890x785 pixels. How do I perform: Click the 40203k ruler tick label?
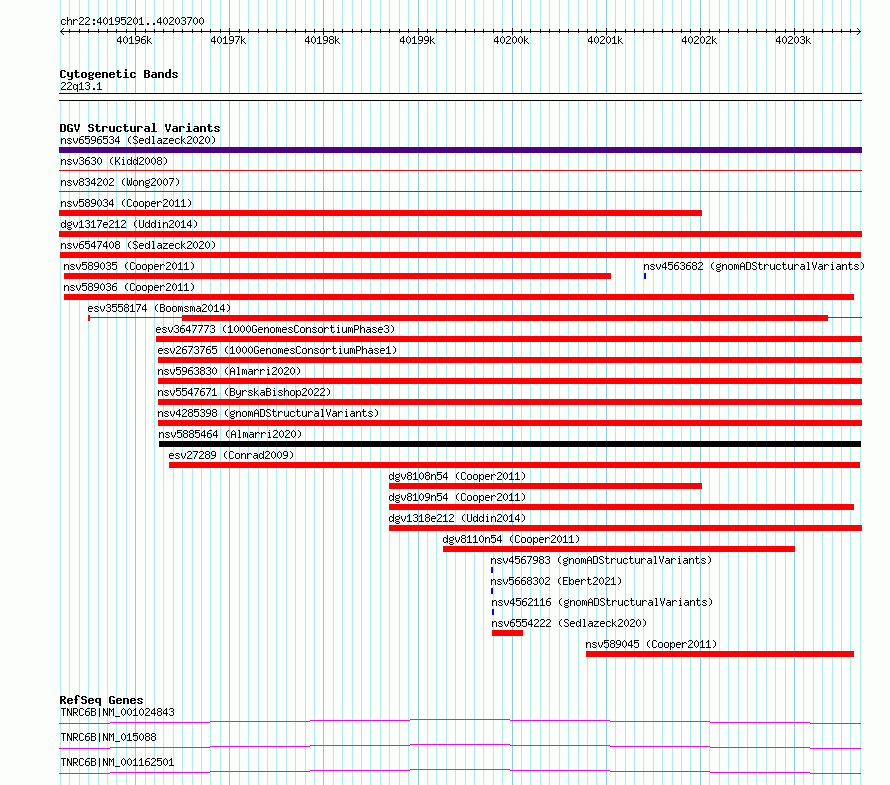coord(793,40)
